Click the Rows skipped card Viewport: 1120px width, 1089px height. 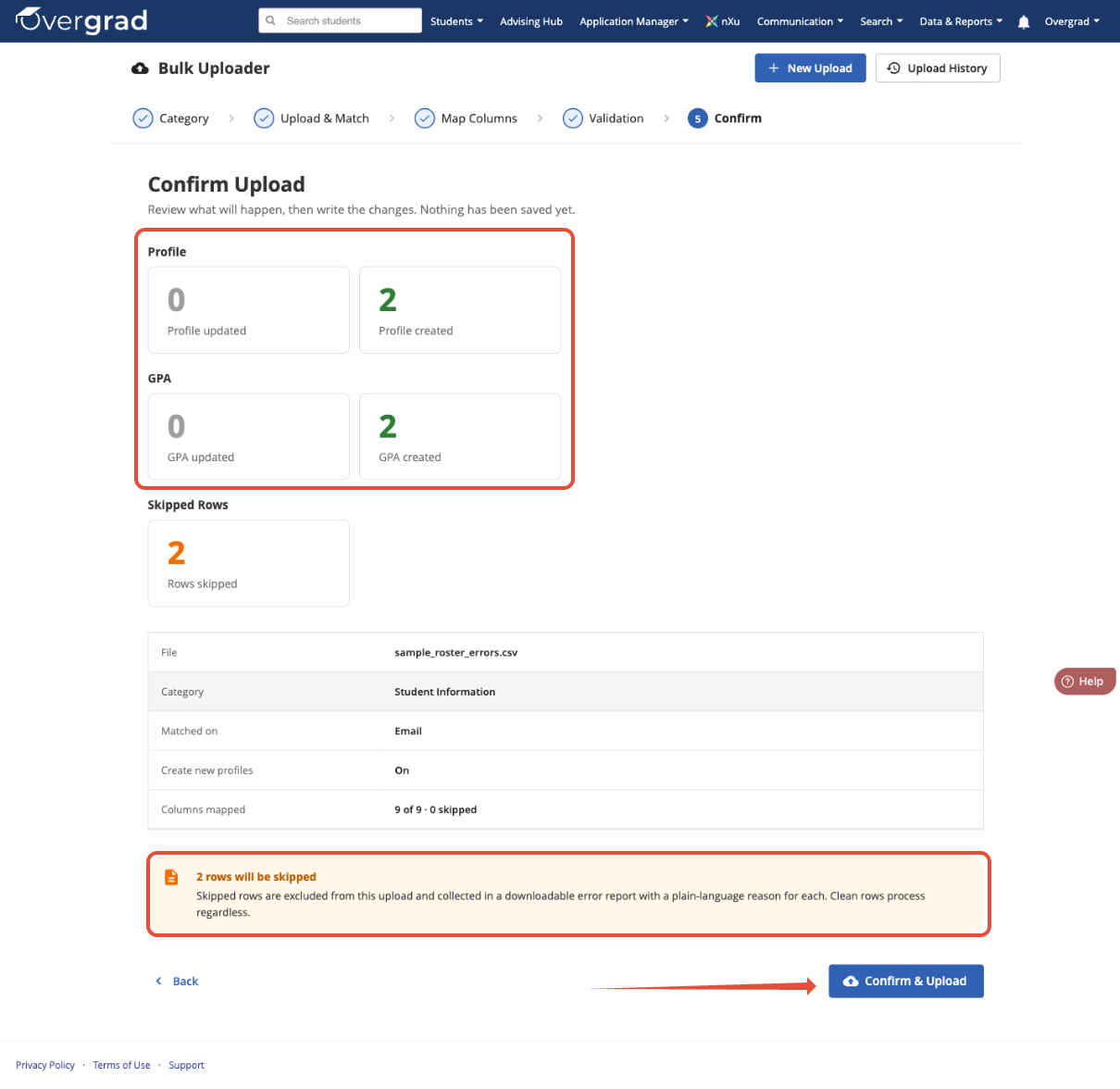point(249,563)
